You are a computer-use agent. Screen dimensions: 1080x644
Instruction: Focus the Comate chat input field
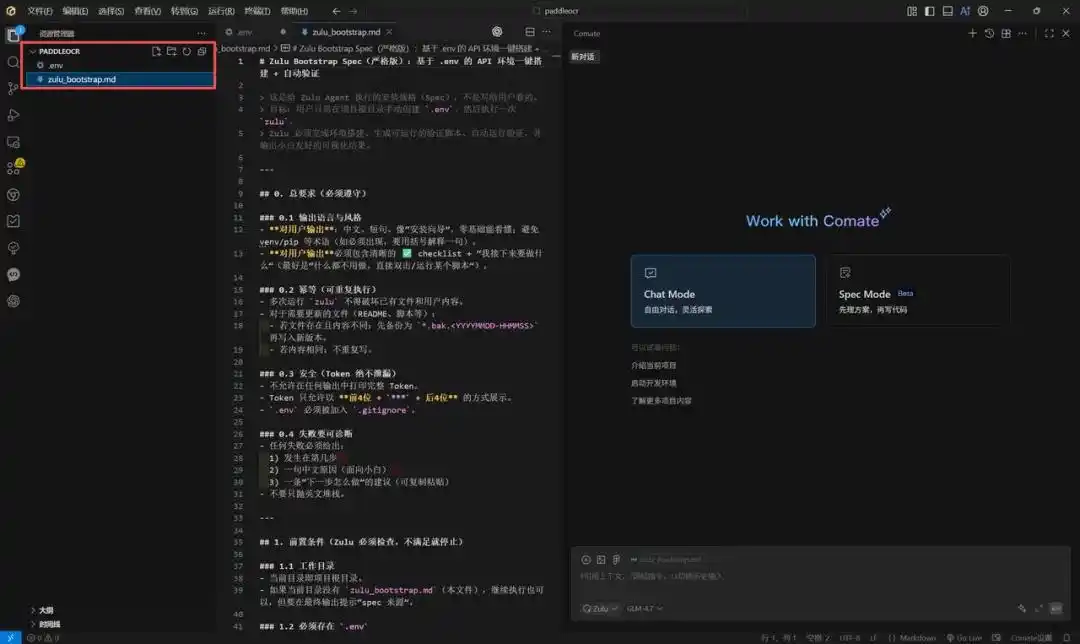click(820, 576)
